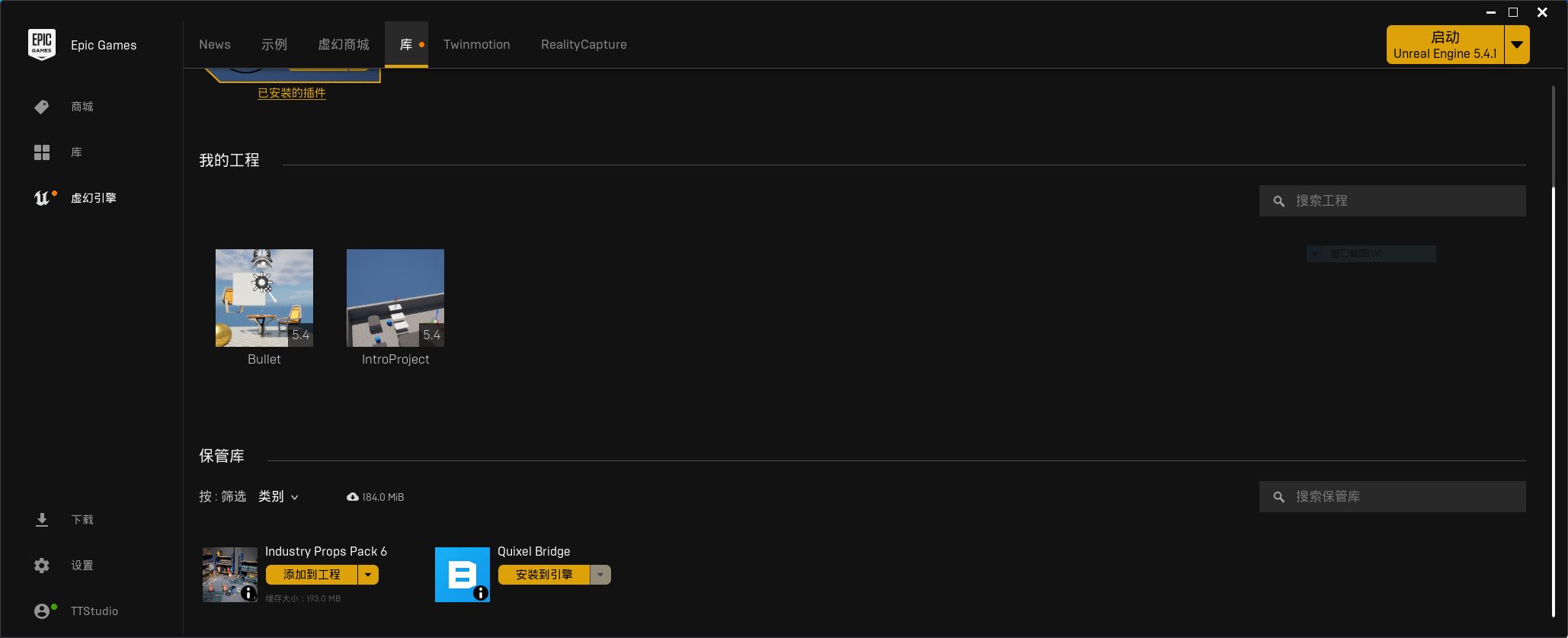This screenshot has width=1568, height=638.
Task: Expand the launch Unreal Engine version dropdown arrow
Action: [x=1517, y=45]
